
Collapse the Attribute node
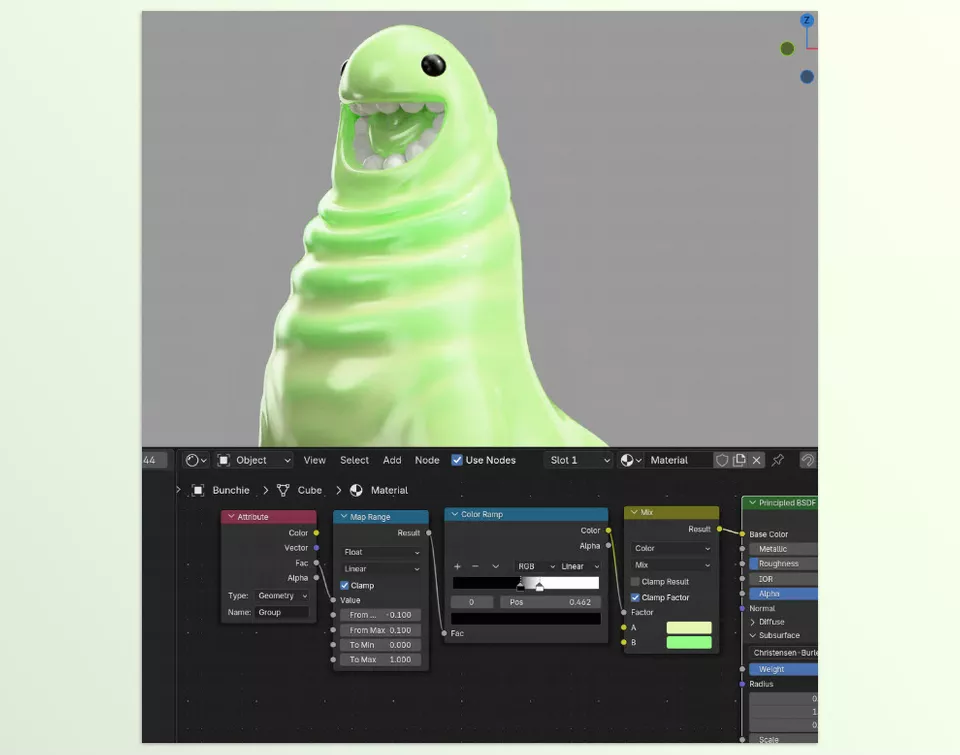[x=231, y=517]
